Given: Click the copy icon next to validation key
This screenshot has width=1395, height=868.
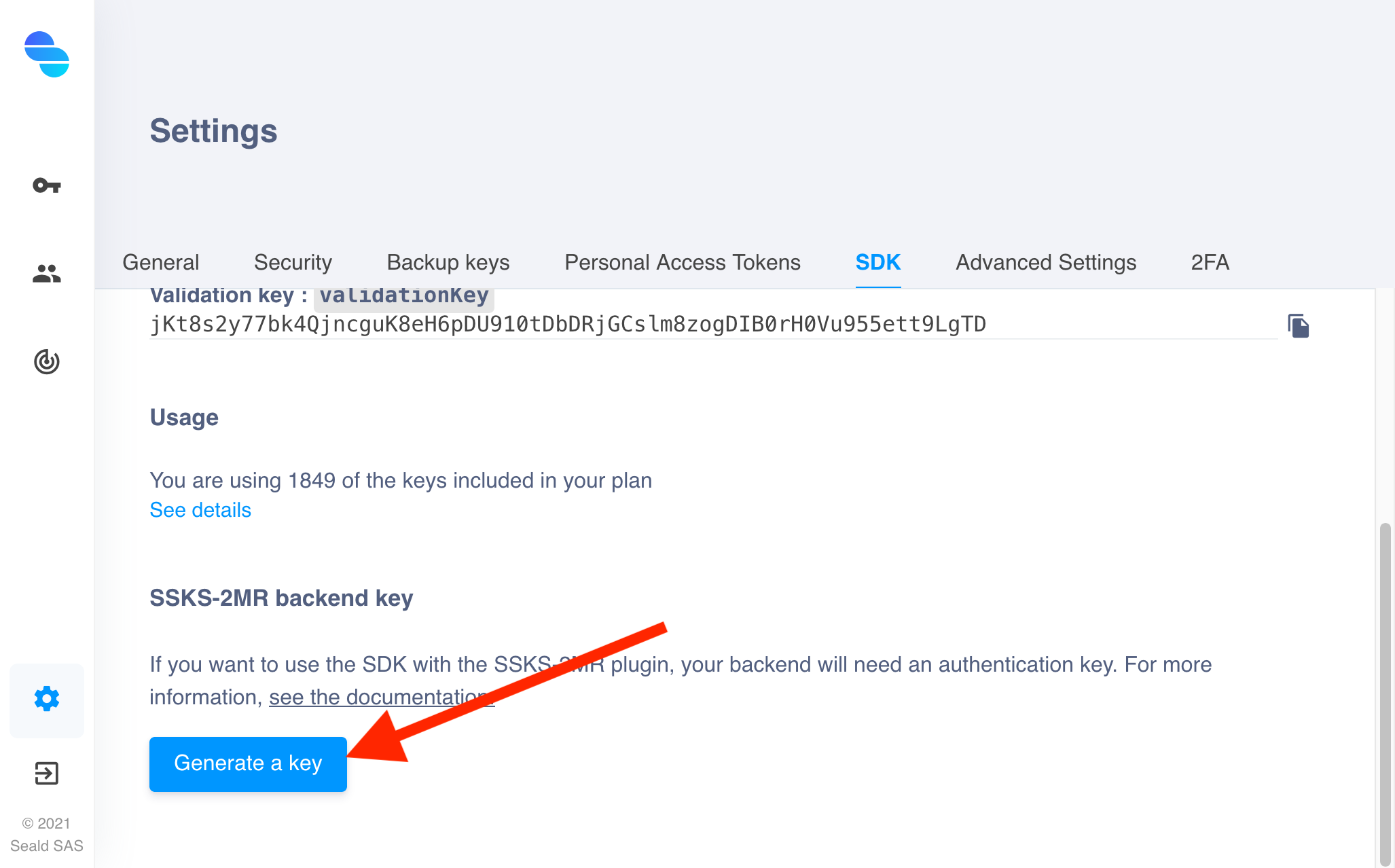Looking at the screenshot, I should click(1298, 325).
